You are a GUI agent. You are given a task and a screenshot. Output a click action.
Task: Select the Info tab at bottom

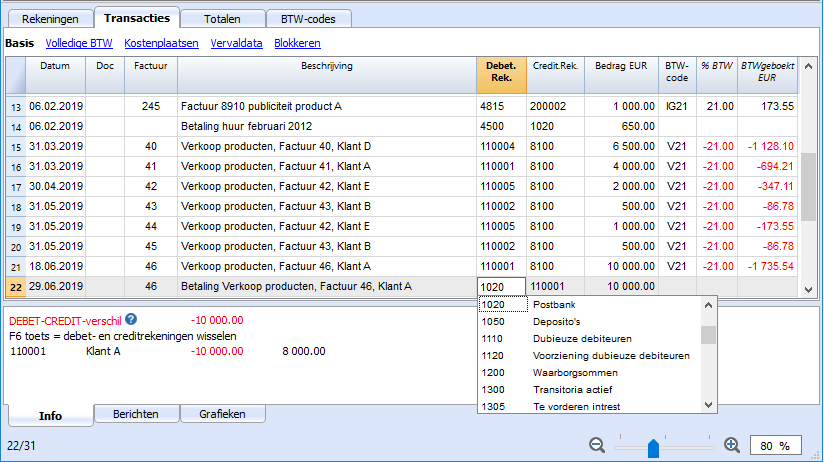(50, 415)
